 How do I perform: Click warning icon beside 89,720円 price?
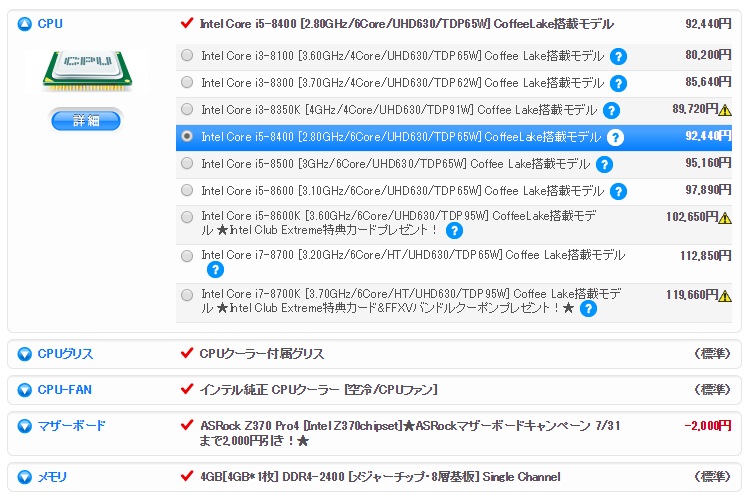pyautogui.click(x=725, y=111)
